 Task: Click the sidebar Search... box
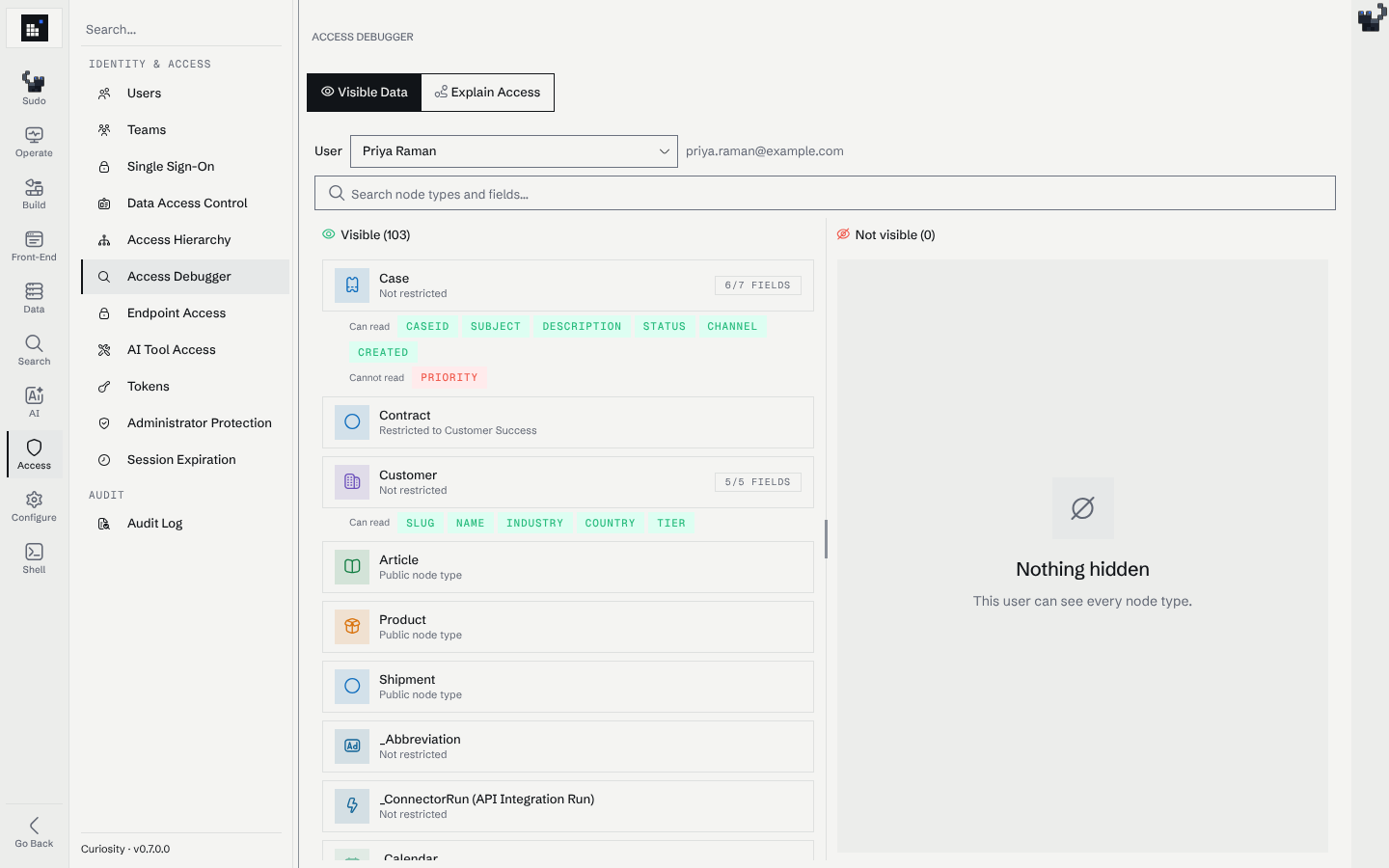[181, 30]
